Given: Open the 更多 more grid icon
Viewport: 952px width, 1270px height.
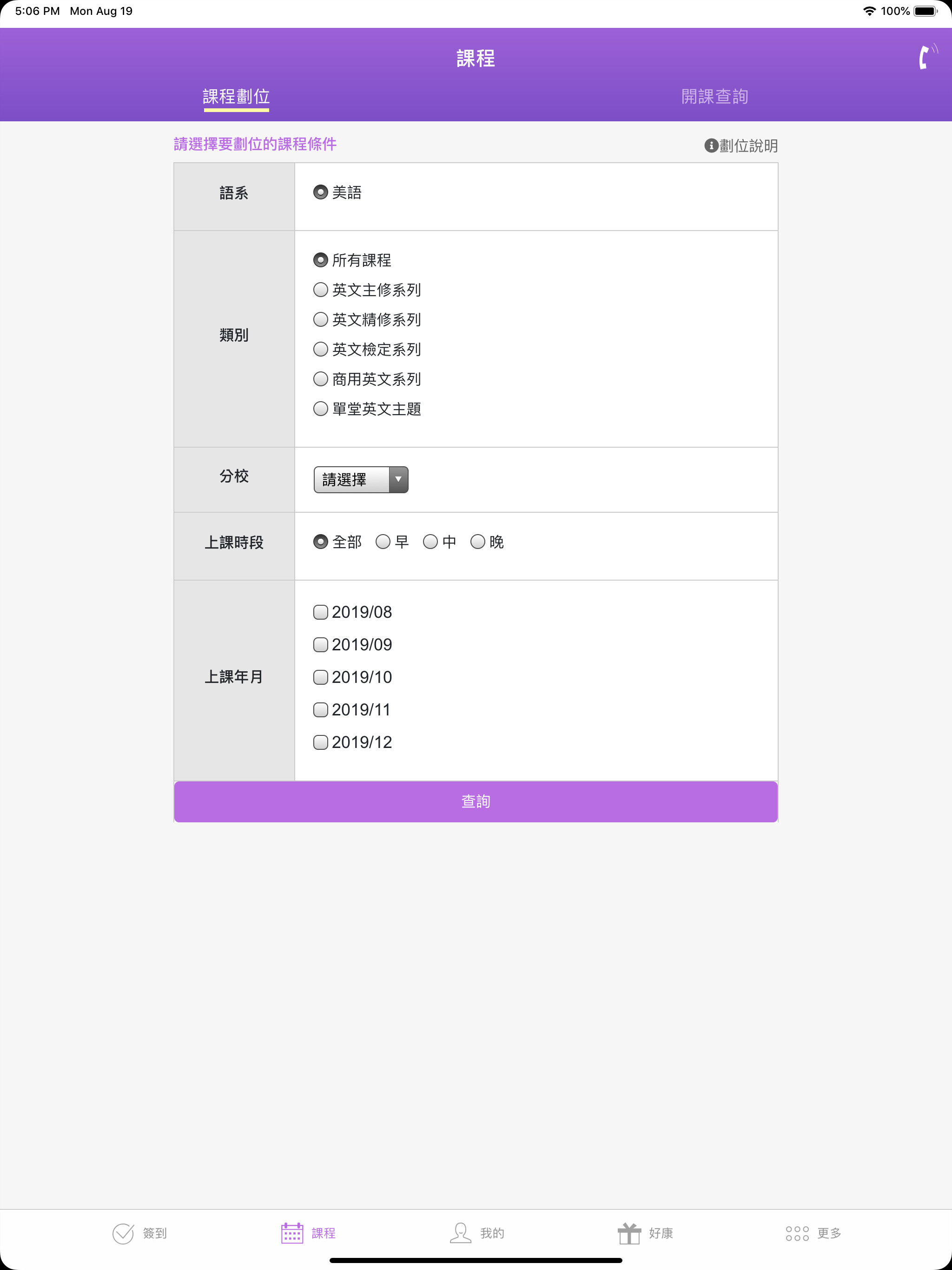Looking at the screenshot, I should point(797,1233).
